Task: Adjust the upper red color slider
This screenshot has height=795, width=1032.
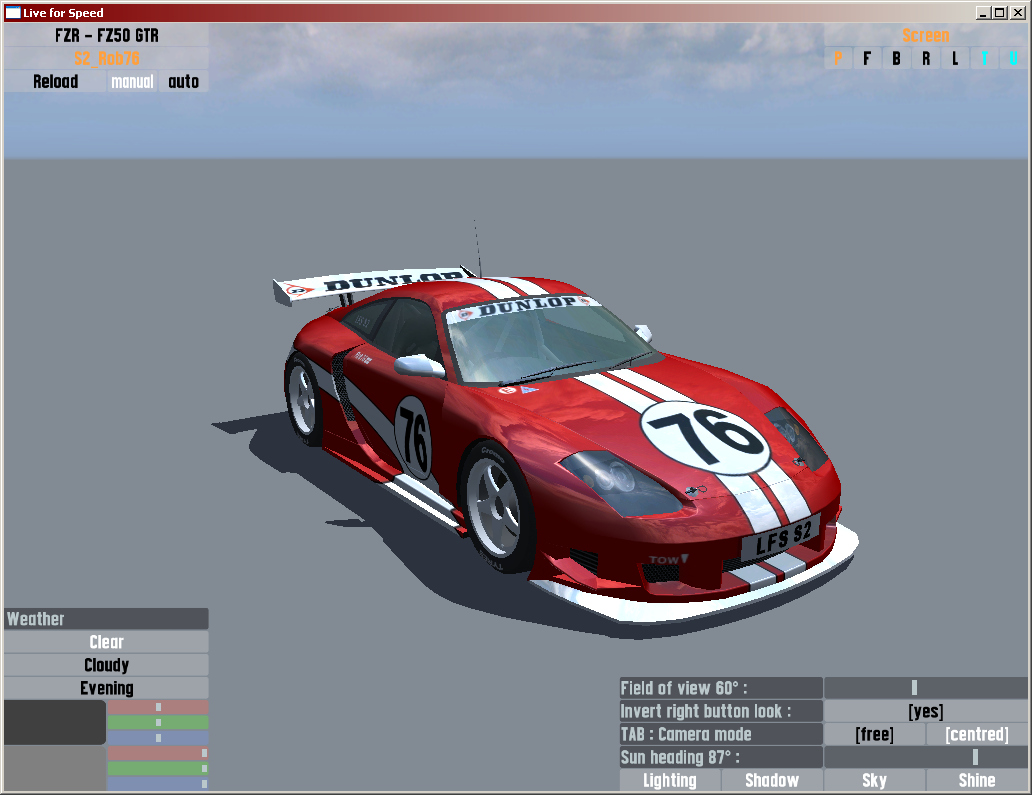Action: click(158, 707)
